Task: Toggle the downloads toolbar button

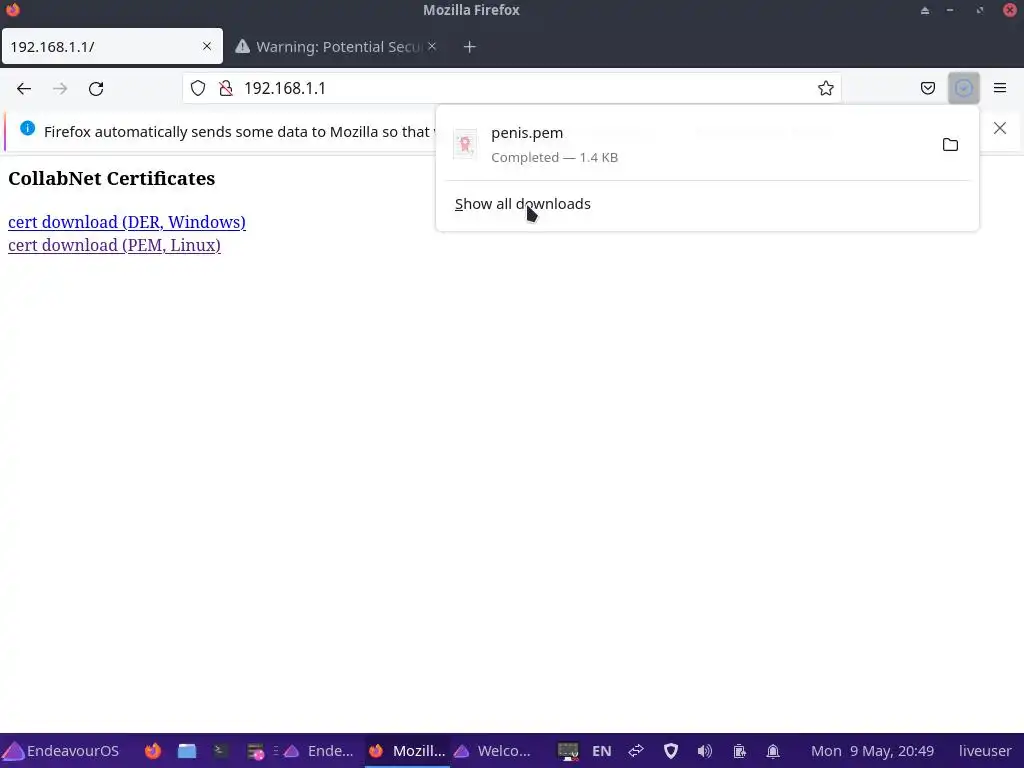Action: [x=963, y=88]
